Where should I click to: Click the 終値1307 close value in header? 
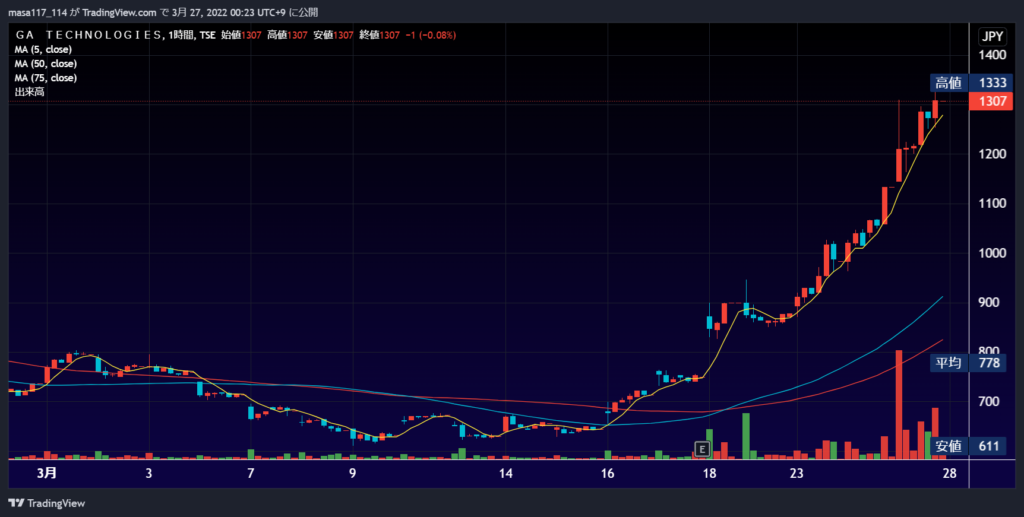[x=379, y=35]
